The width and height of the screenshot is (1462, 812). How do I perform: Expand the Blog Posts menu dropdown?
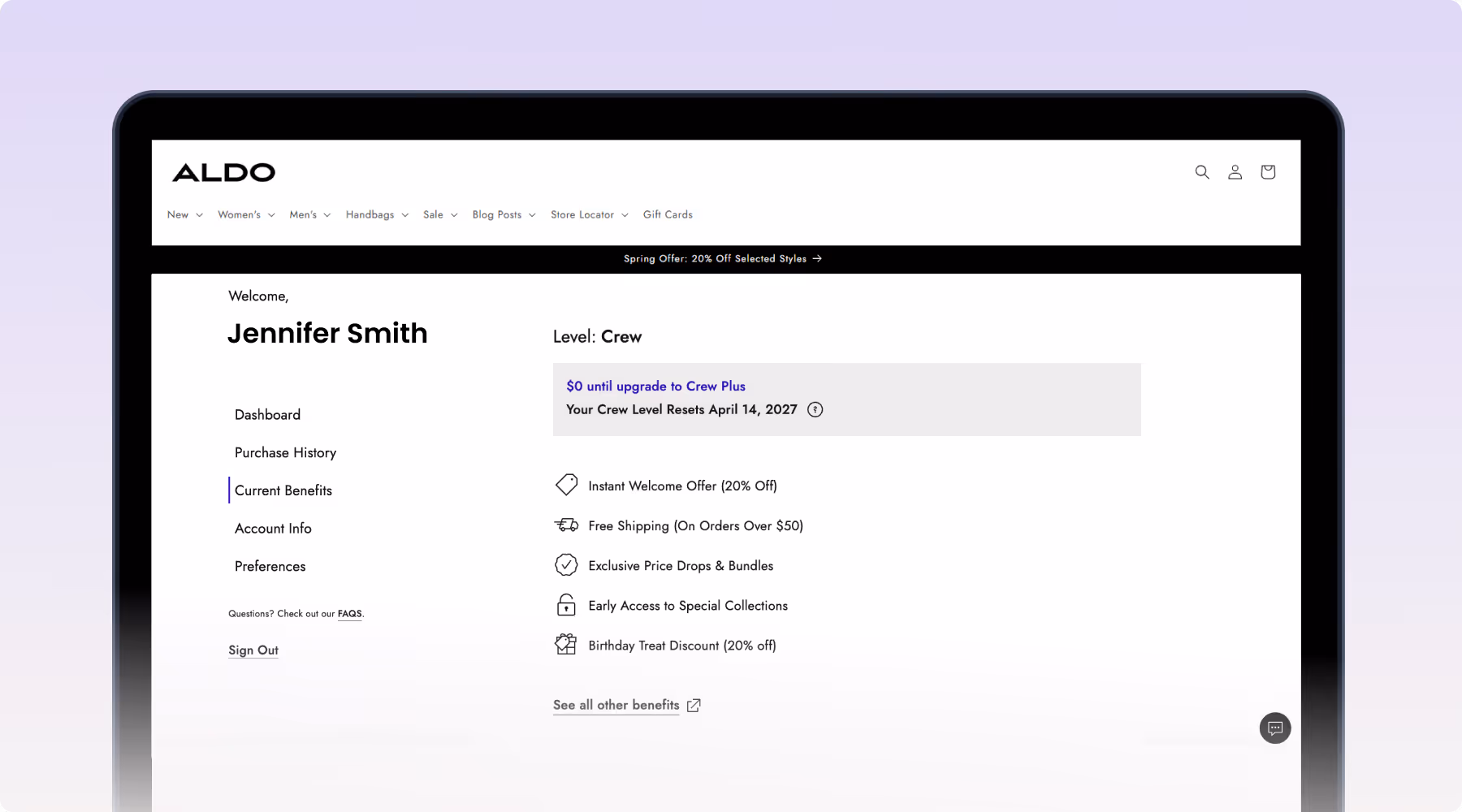pos(504,215)
